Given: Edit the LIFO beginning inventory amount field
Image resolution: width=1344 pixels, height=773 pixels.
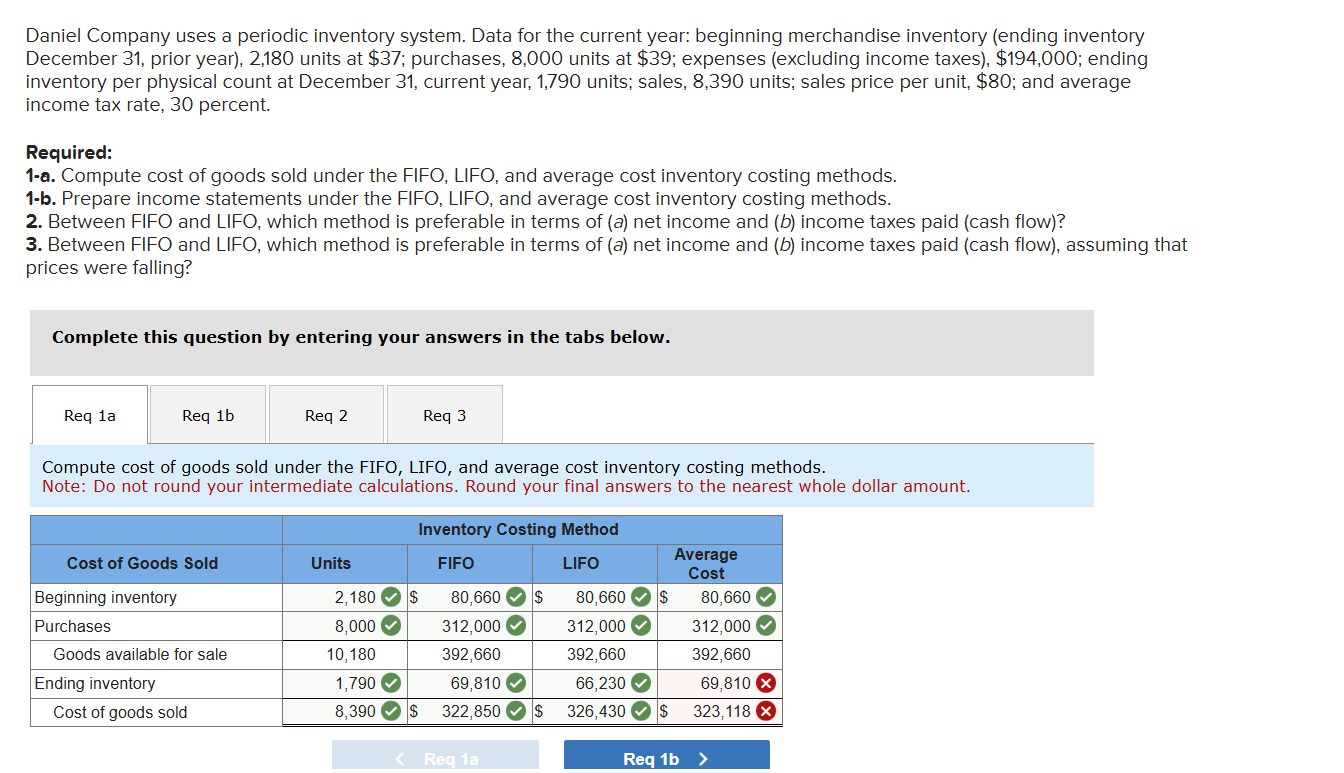Looking at the screenshot, I should (594, 598).
